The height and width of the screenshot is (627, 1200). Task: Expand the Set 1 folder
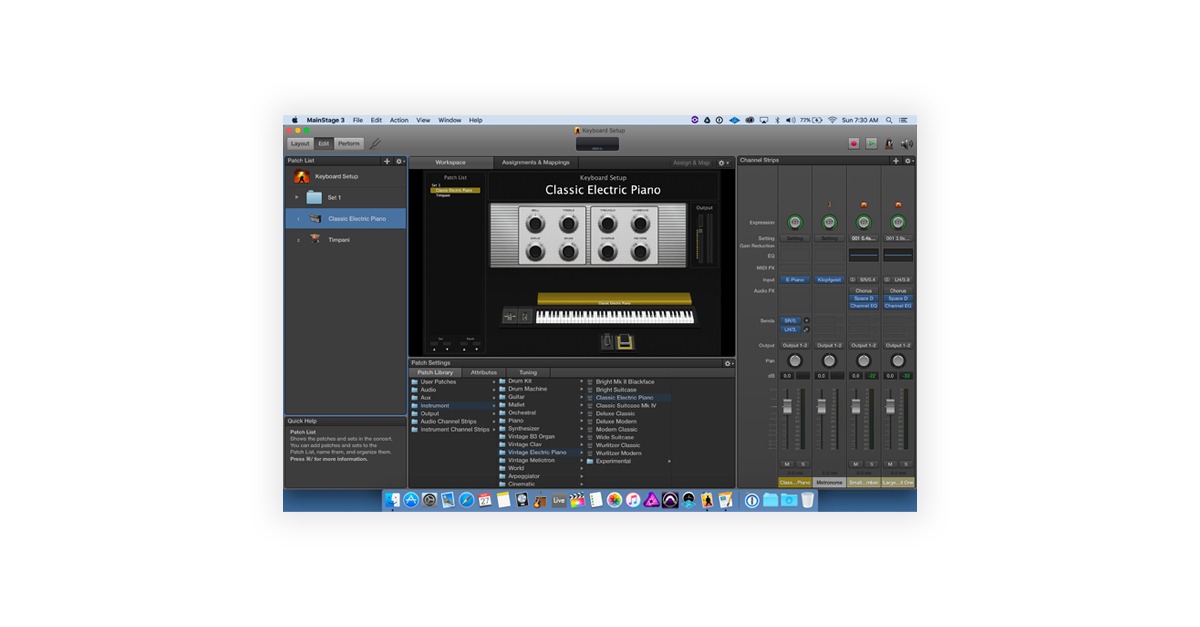coord(296,197)
